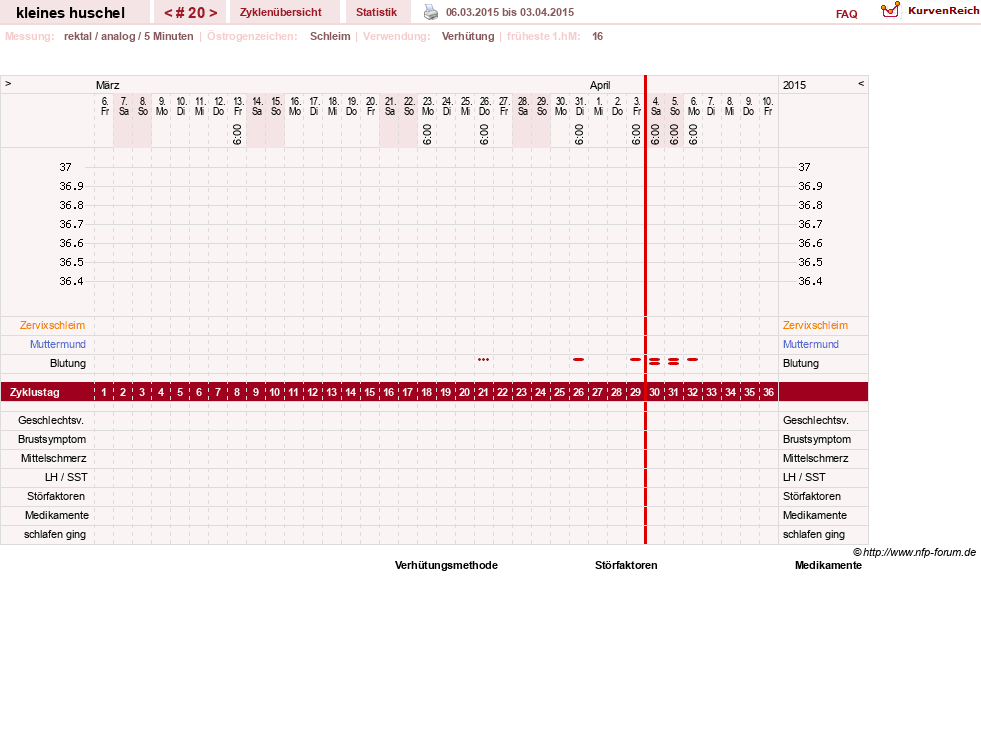
Task: Click the printer icon
Action: click(430, 12)
